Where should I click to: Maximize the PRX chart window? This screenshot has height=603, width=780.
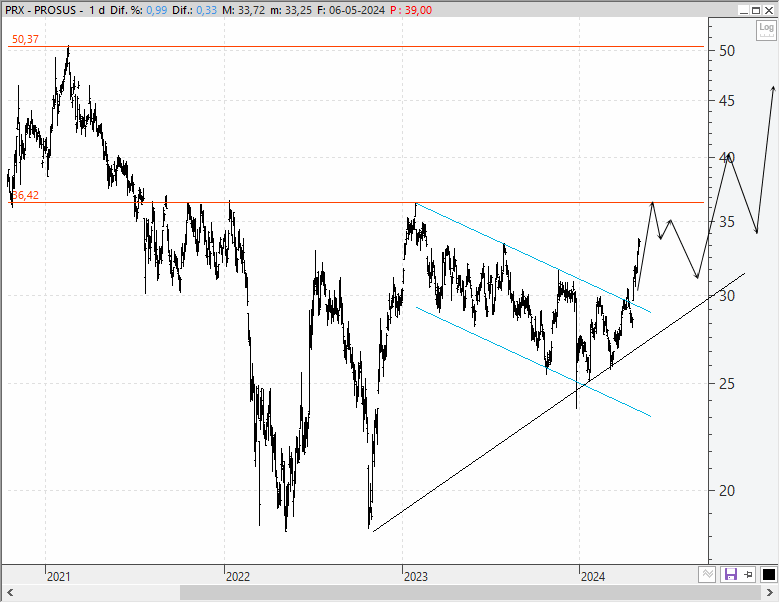tap(756, 10)
